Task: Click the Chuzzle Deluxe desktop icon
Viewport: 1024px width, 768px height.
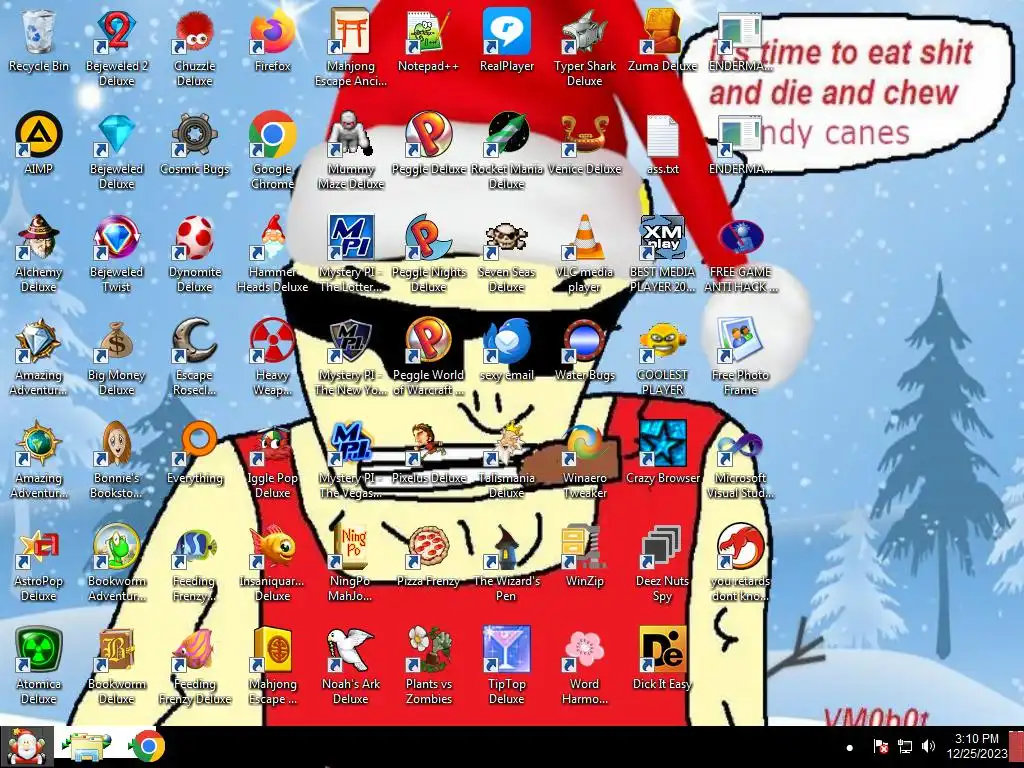Action: click(x=194, y=33)
